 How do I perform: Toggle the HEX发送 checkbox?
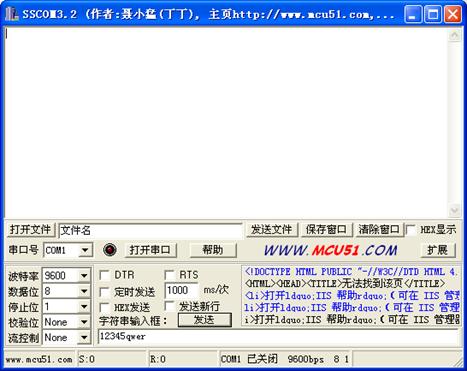tap(105, 307)
